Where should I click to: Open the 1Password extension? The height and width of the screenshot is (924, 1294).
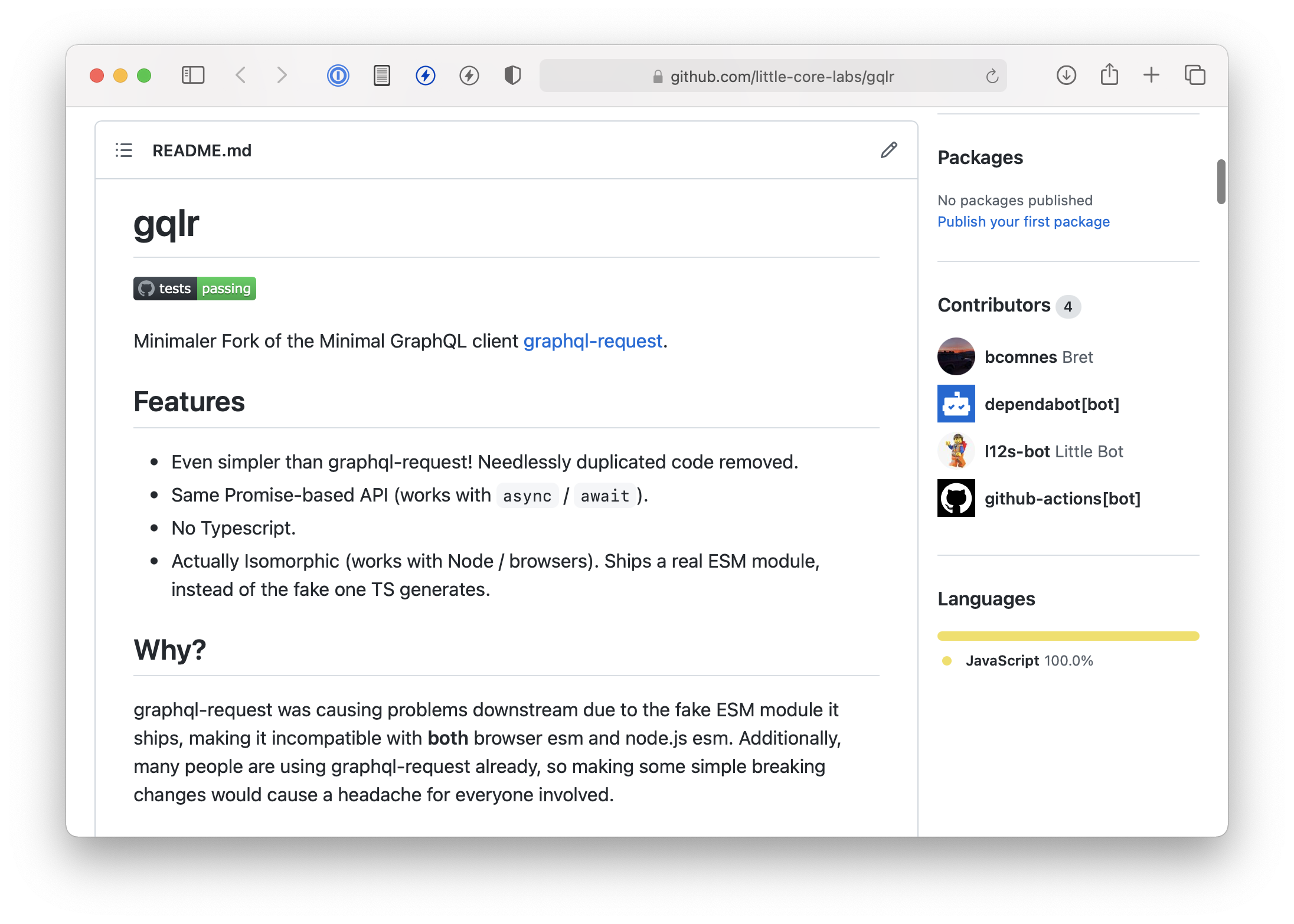pos(338,76)
